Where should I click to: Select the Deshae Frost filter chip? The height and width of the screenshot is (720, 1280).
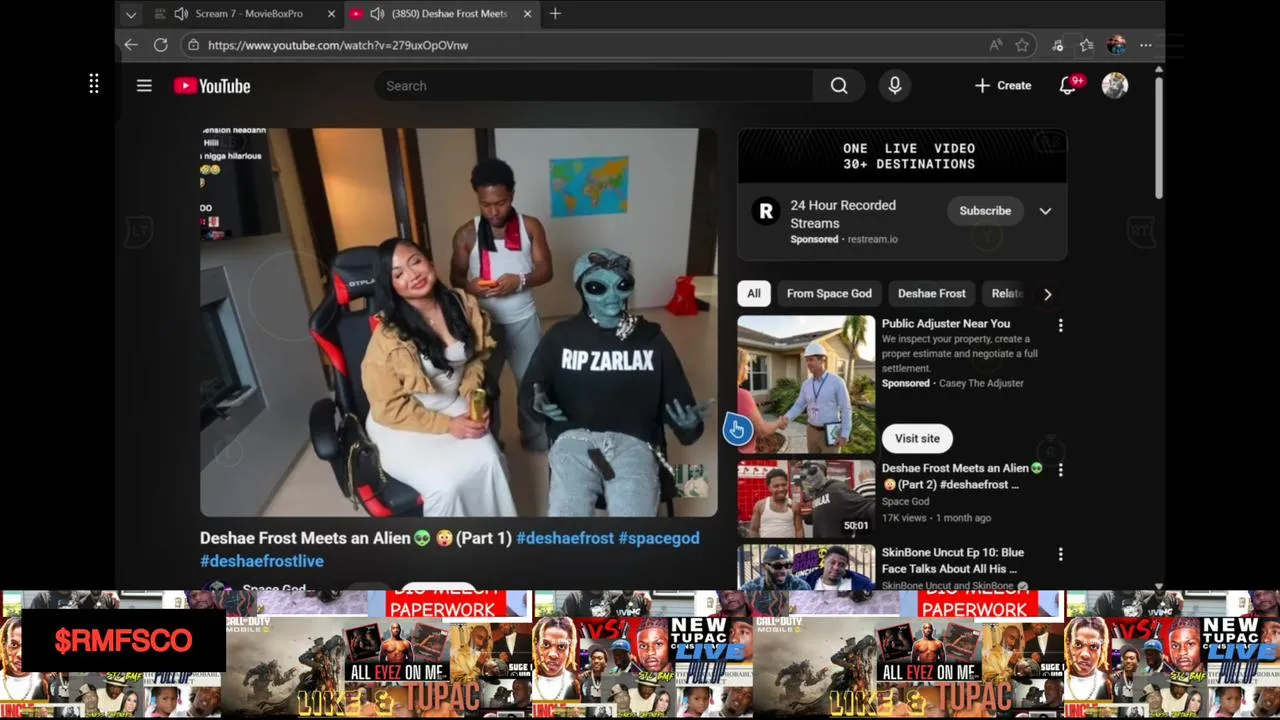click(x=931, y=293)
